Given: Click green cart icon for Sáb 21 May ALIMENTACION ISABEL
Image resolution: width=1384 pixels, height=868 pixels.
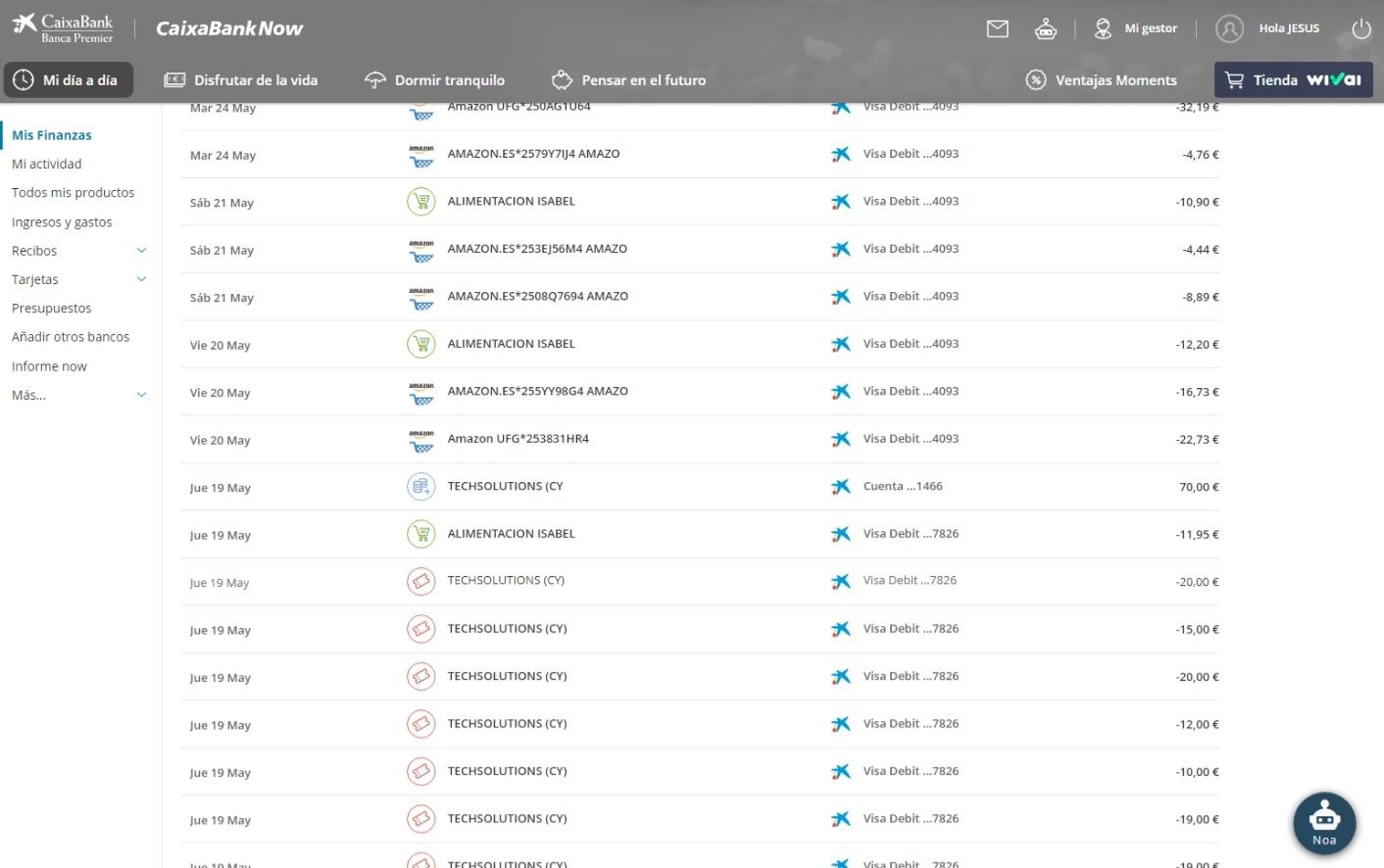Looking at the screenshot, I should coord(421,202).
